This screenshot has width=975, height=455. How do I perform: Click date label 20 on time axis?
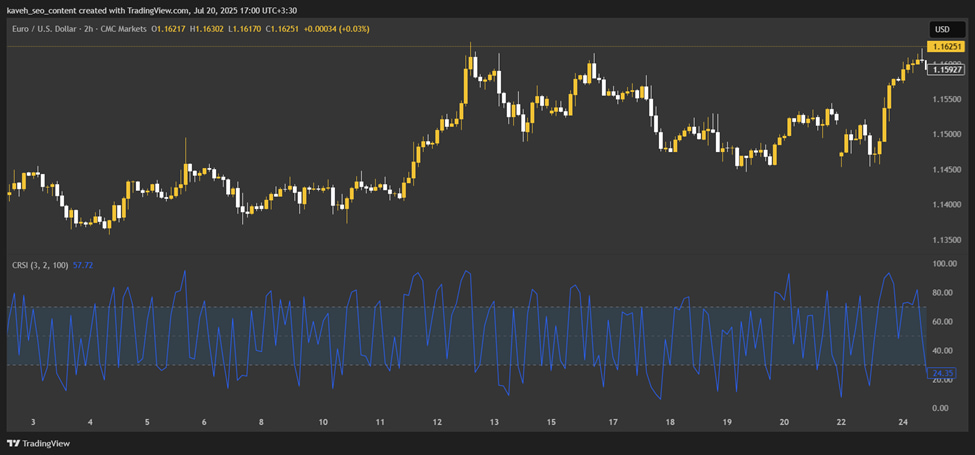pyautogui.click(x=784, y=423)
